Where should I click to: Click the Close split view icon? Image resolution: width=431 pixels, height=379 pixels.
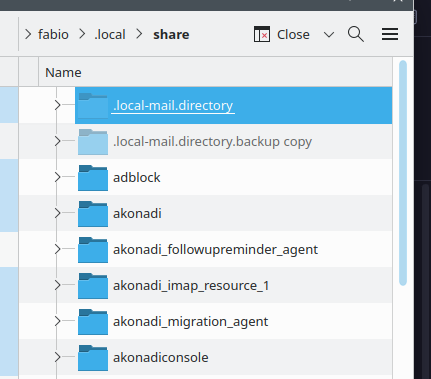pyautogui.click(x=262, y=34)
